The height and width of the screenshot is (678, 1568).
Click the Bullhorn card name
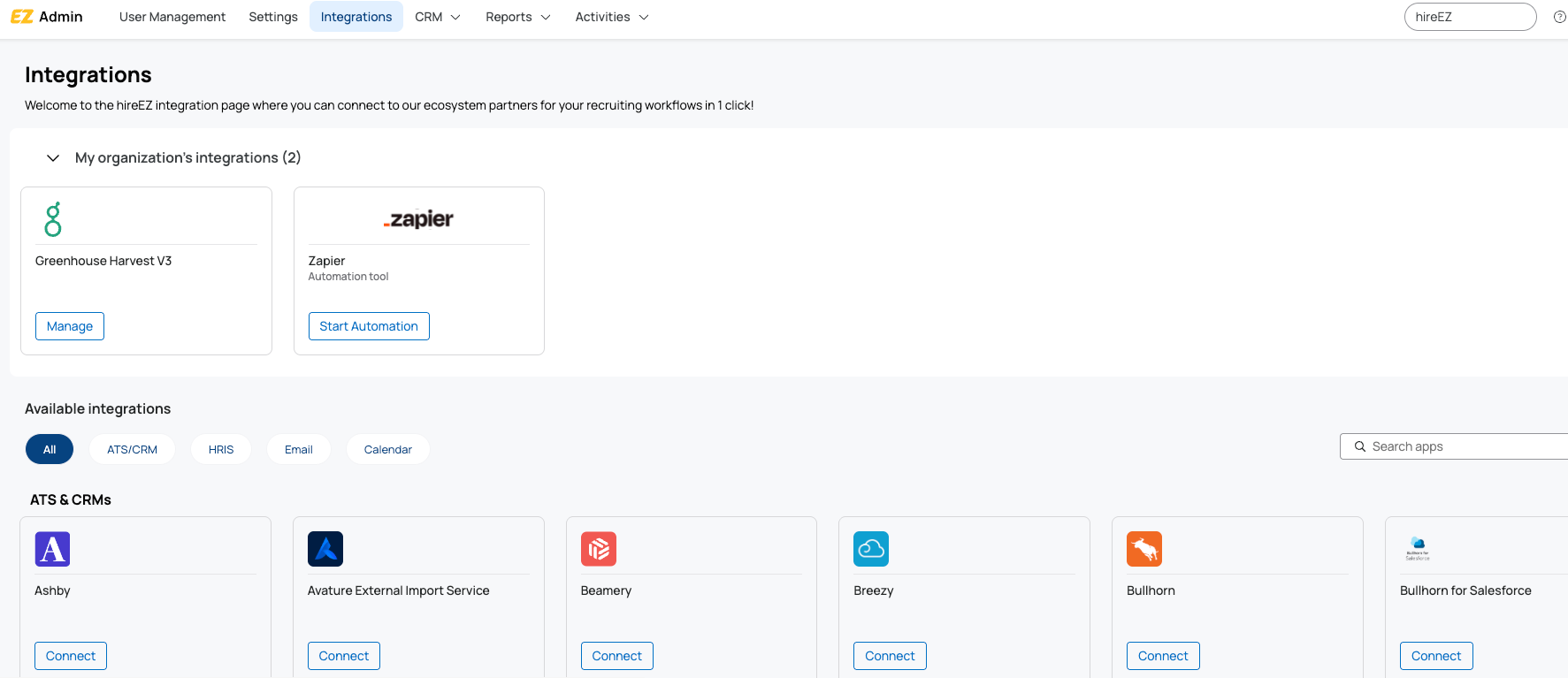(x=1151, y=590)
